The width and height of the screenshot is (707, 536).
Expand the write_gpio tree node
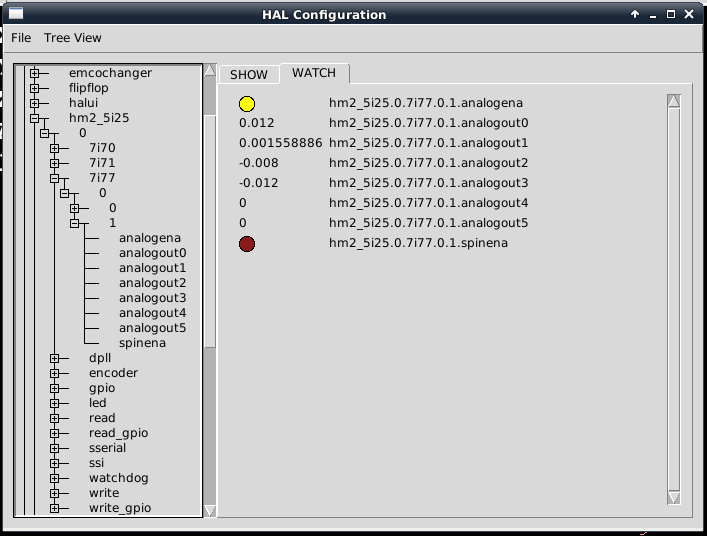click(x=55, y=508)
